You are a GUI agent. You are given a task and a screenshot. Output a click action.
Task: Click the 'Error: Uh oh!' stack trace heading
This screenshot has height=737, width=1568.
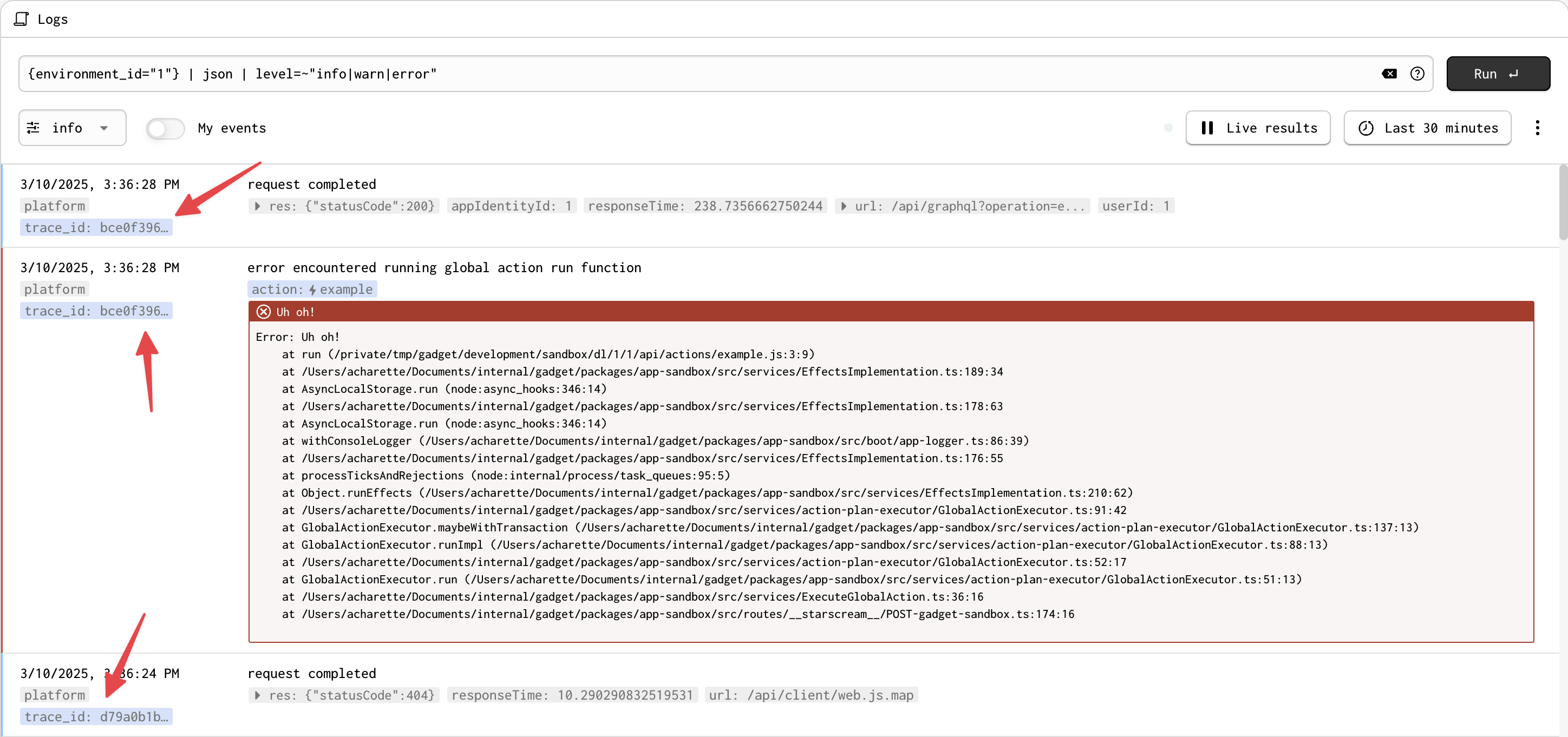[x=298, y=337]
